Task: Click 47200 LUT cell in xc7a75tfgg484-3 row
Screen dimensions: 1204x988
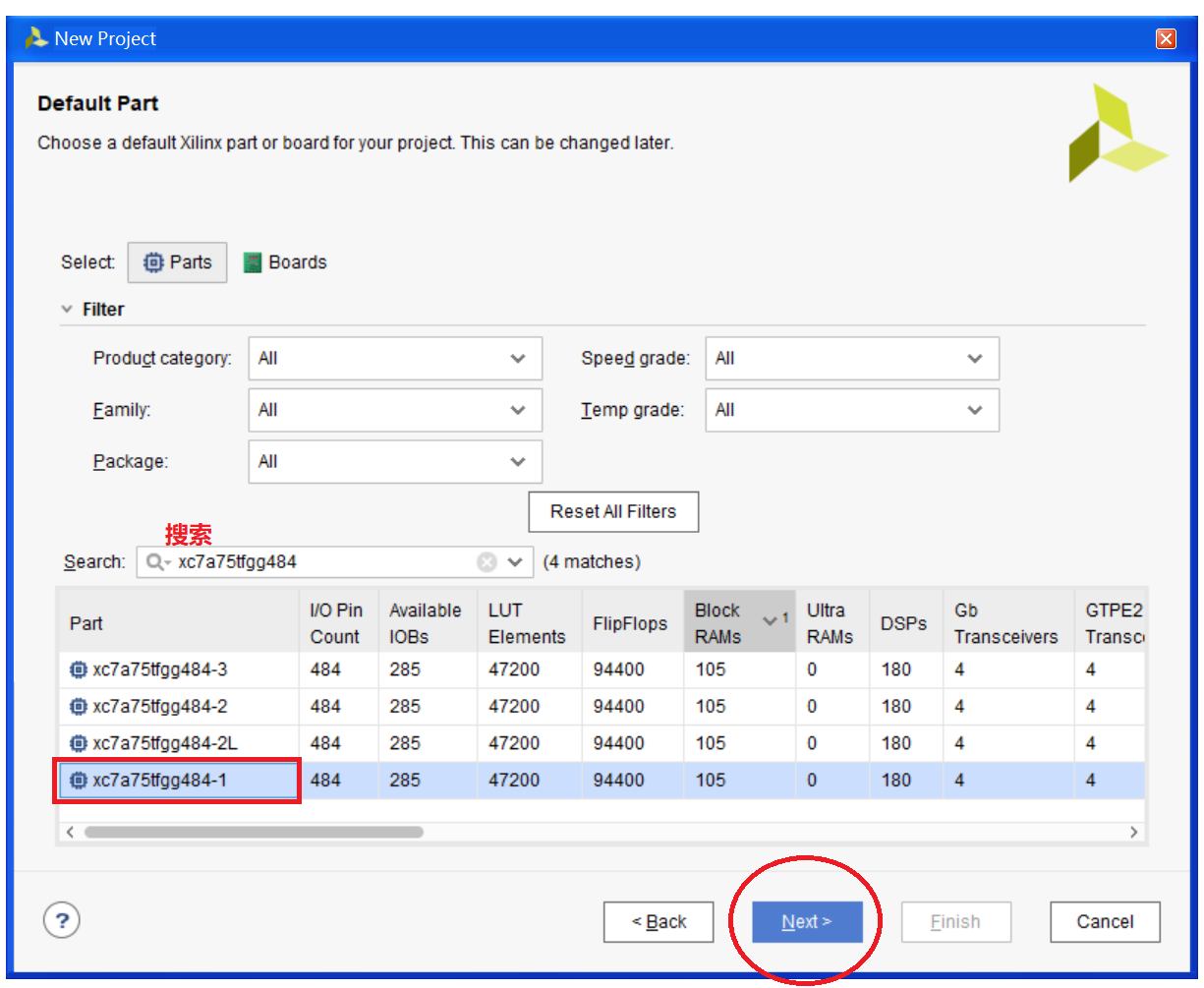Action: point(530,669)
